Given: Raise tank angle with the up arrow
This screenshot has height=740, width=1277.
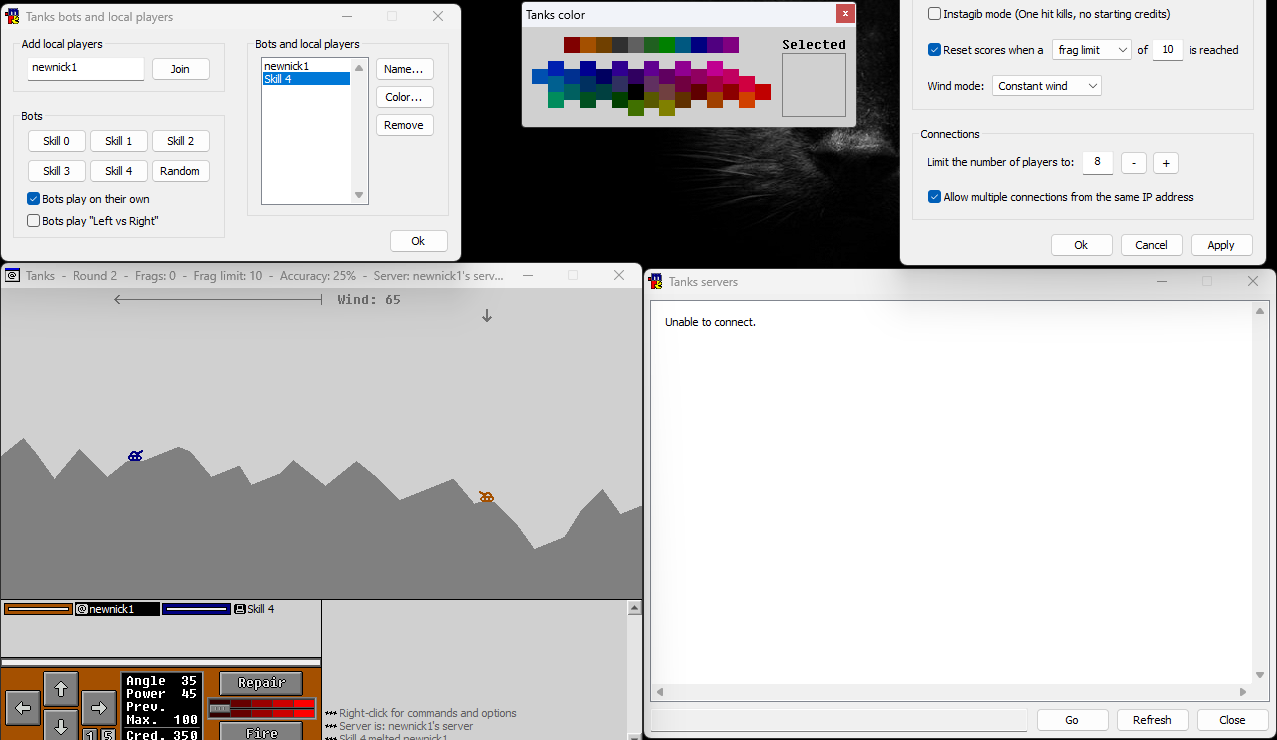Looking at the screenshot, I should (61, 689).
